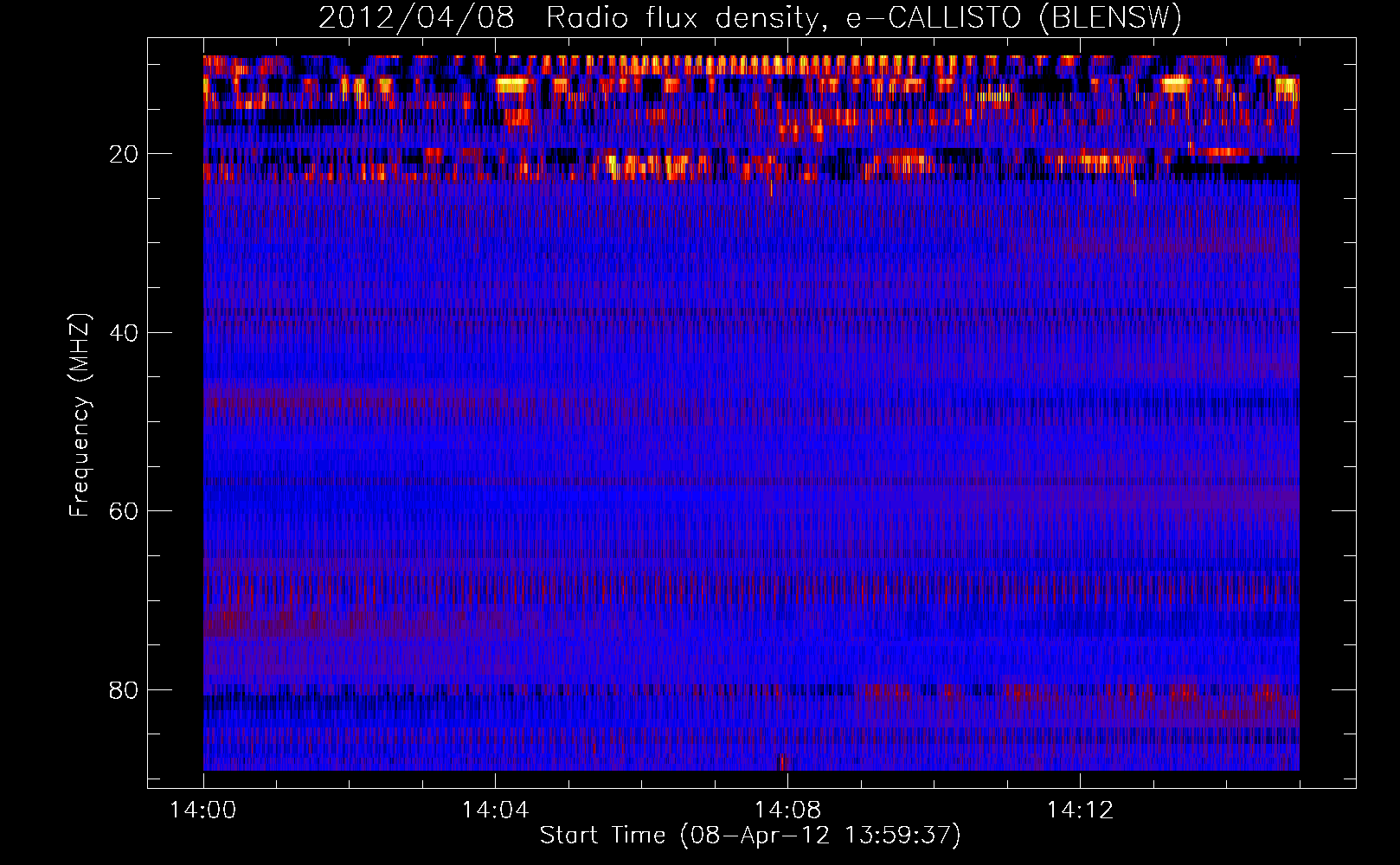The image size is (1400, 865).
Task: Click the '20' frequency tick label
Action: click(x=124, y=154)
